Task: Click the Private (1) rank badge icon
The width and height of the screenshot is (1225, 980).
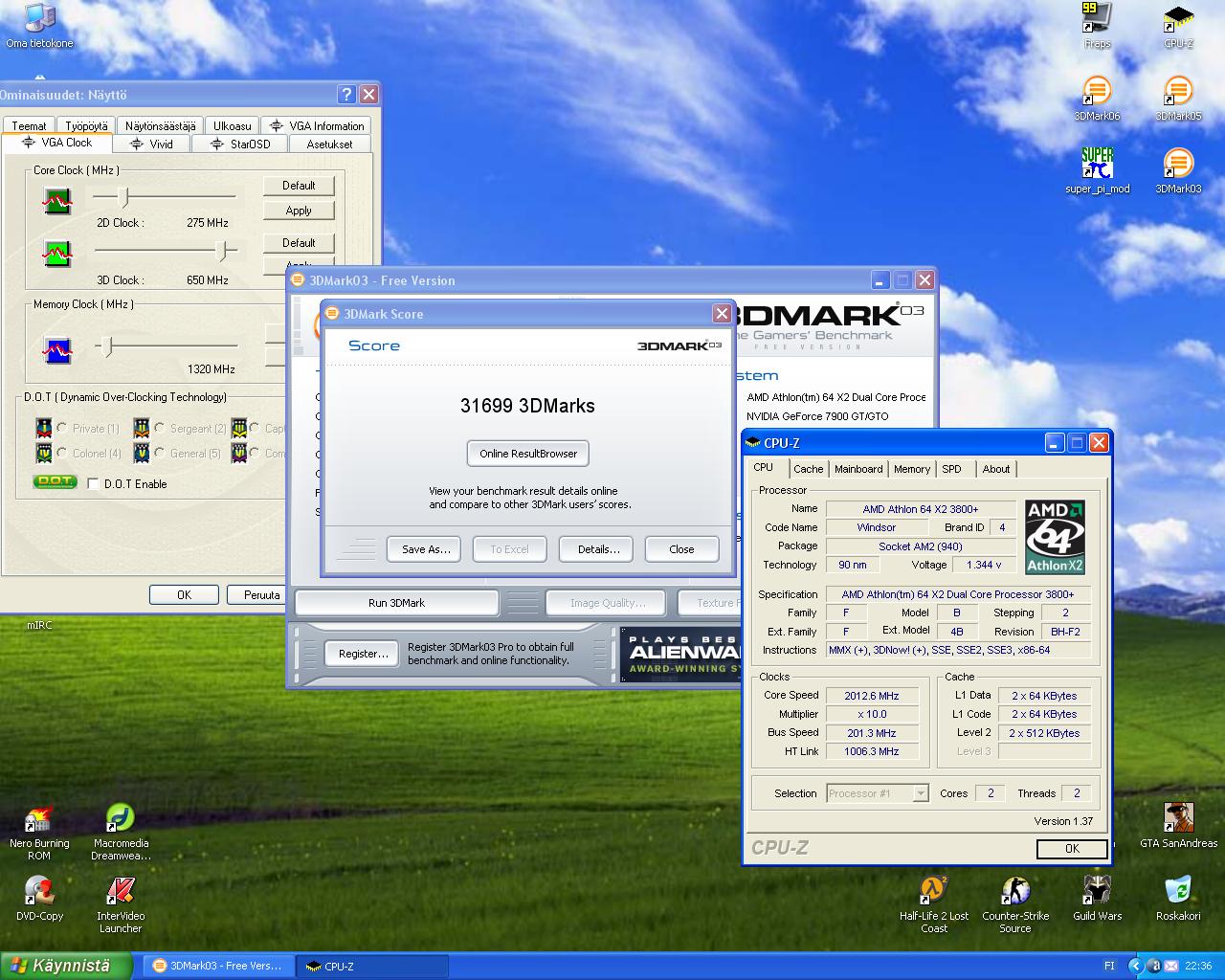Action: coord(43,428)
